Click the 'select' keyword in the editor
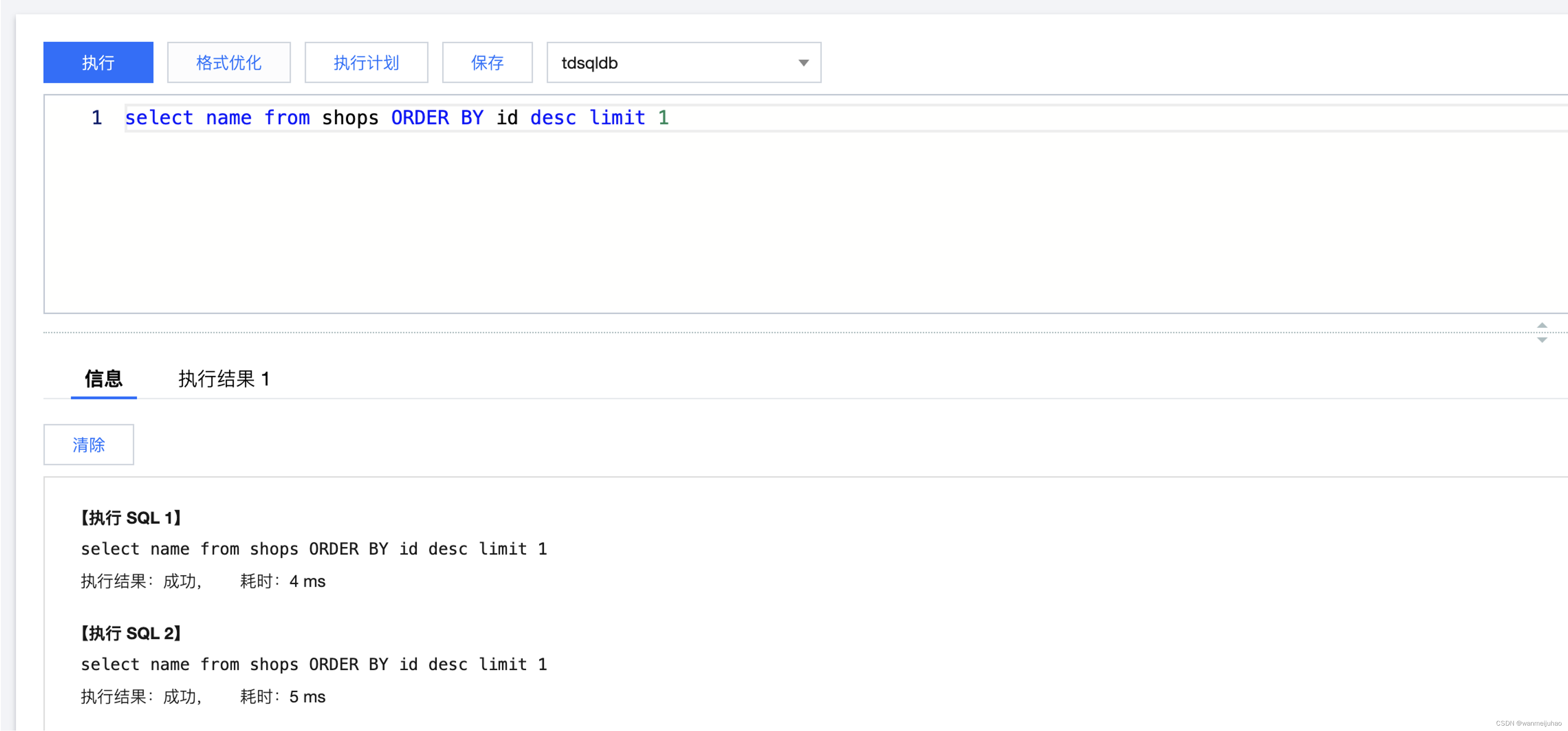1568x731 pixels. [159, 117]
